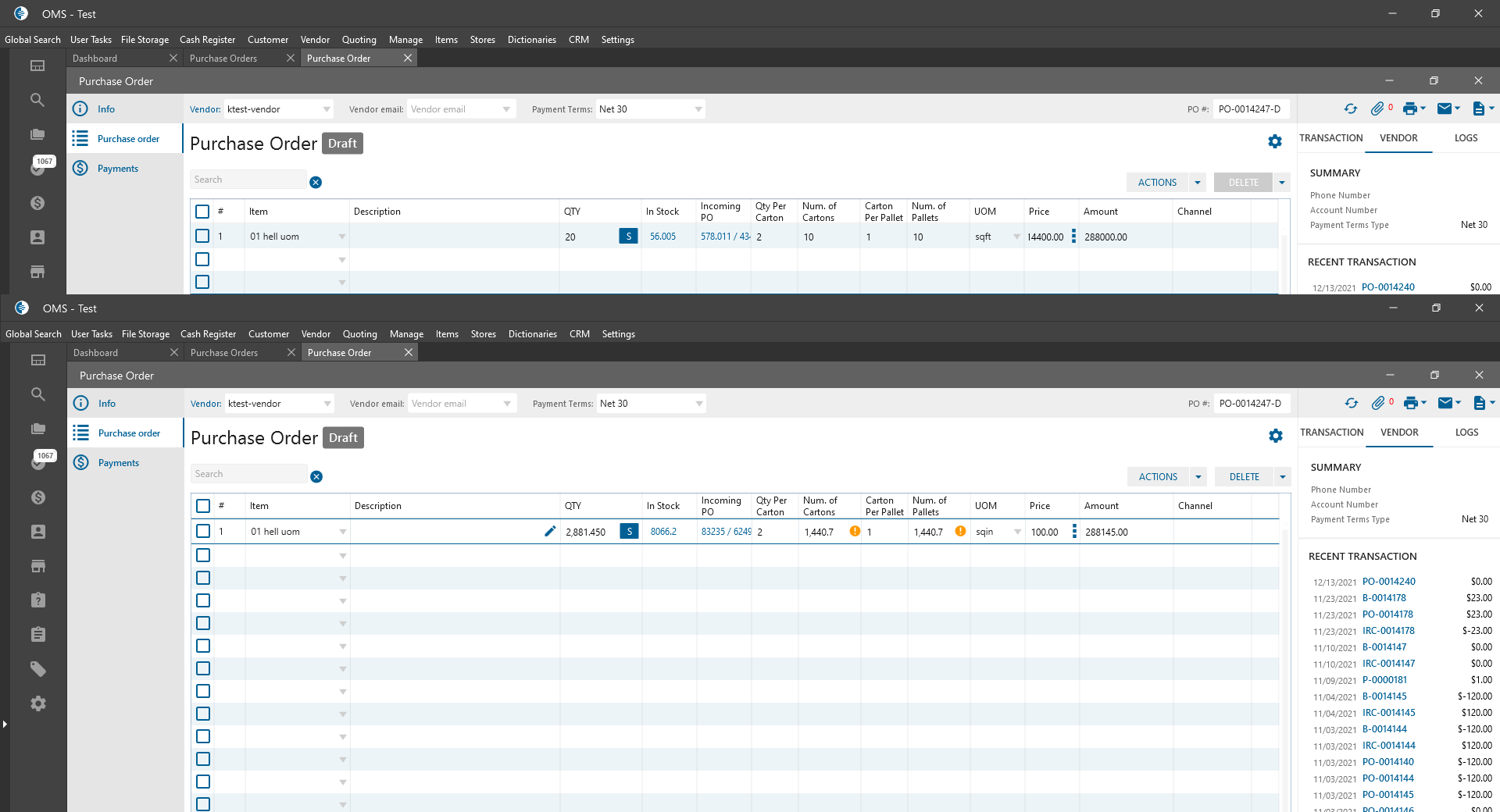Clear the search with the X icon in the lower window
Image resolution: width=1500 pixels, height=812 pixels.
(x=316, y=477)
